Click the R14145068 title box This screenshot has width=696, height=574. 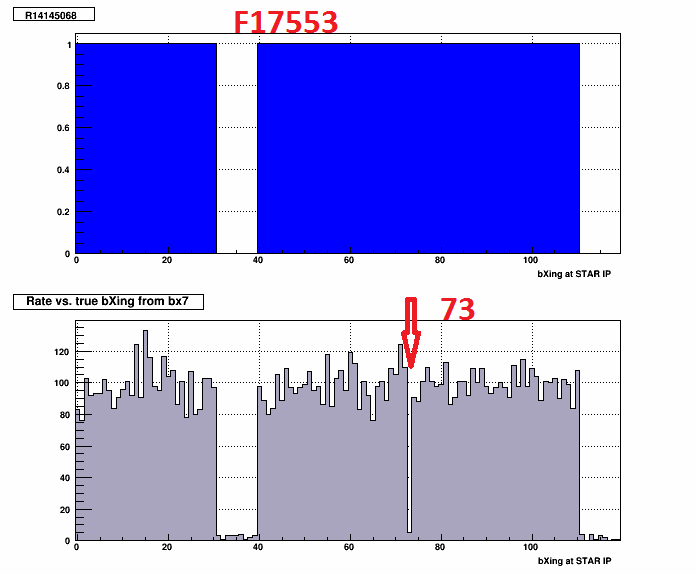click(x=54, y=14)
